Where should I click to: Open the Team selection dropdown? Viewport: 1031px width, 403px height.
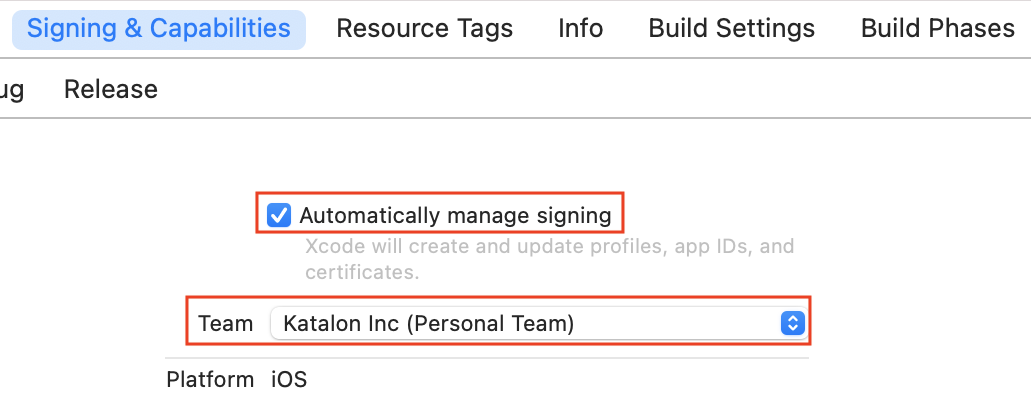pos(537,323)
